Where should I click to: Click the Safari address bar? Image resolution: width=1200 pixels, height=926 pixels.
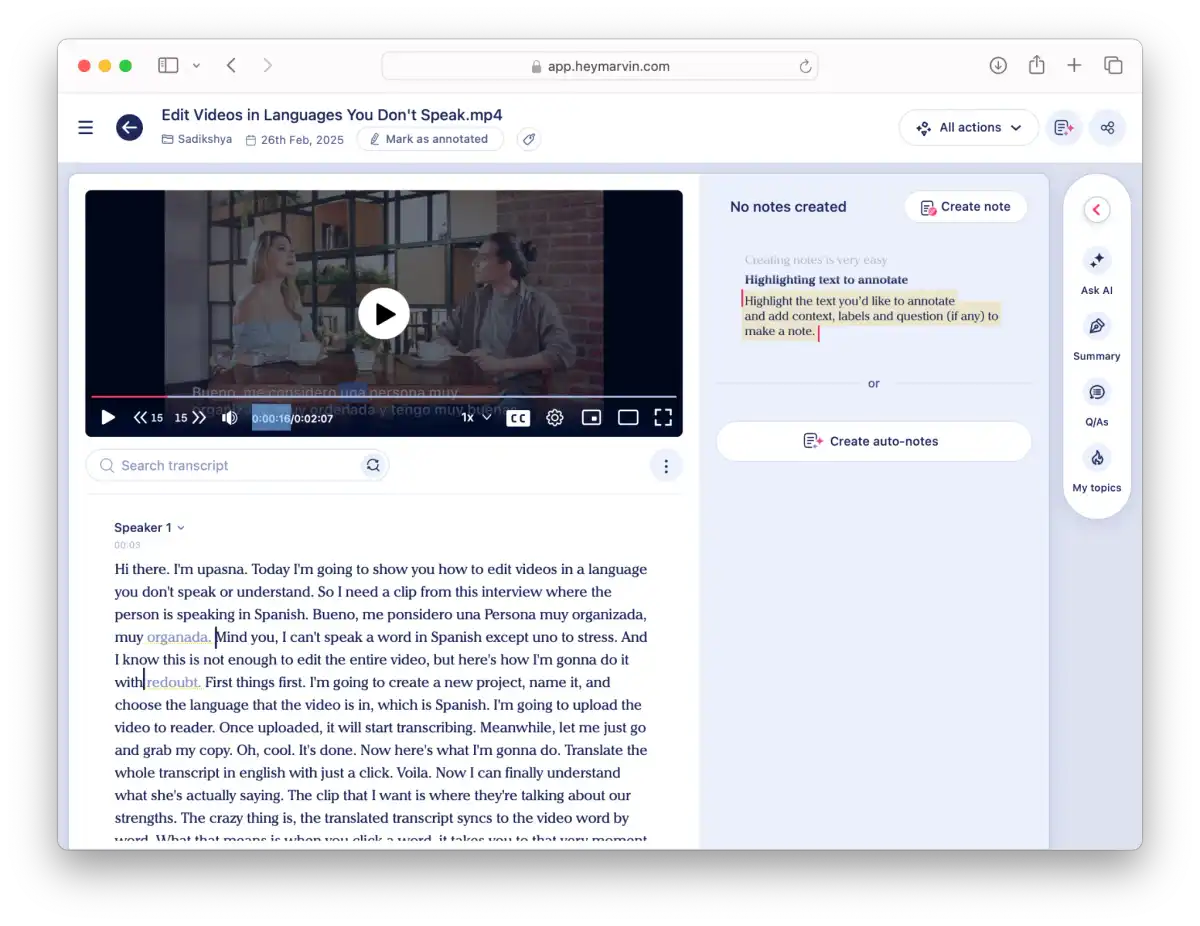point(600,66)
